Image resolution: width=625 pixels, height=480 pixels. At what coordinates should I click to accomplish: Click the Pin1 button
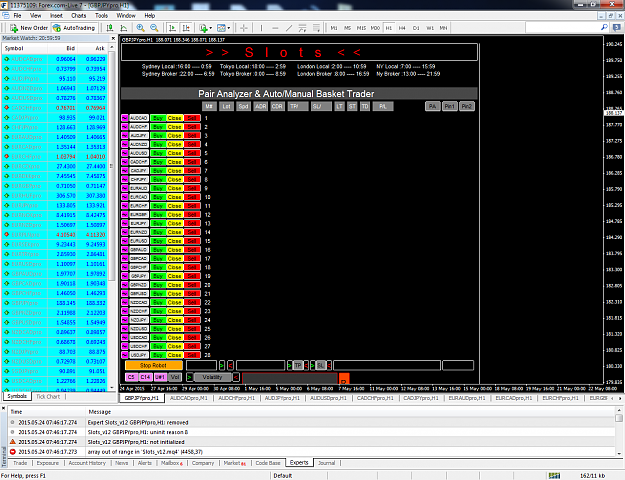(x=450, y=106)
